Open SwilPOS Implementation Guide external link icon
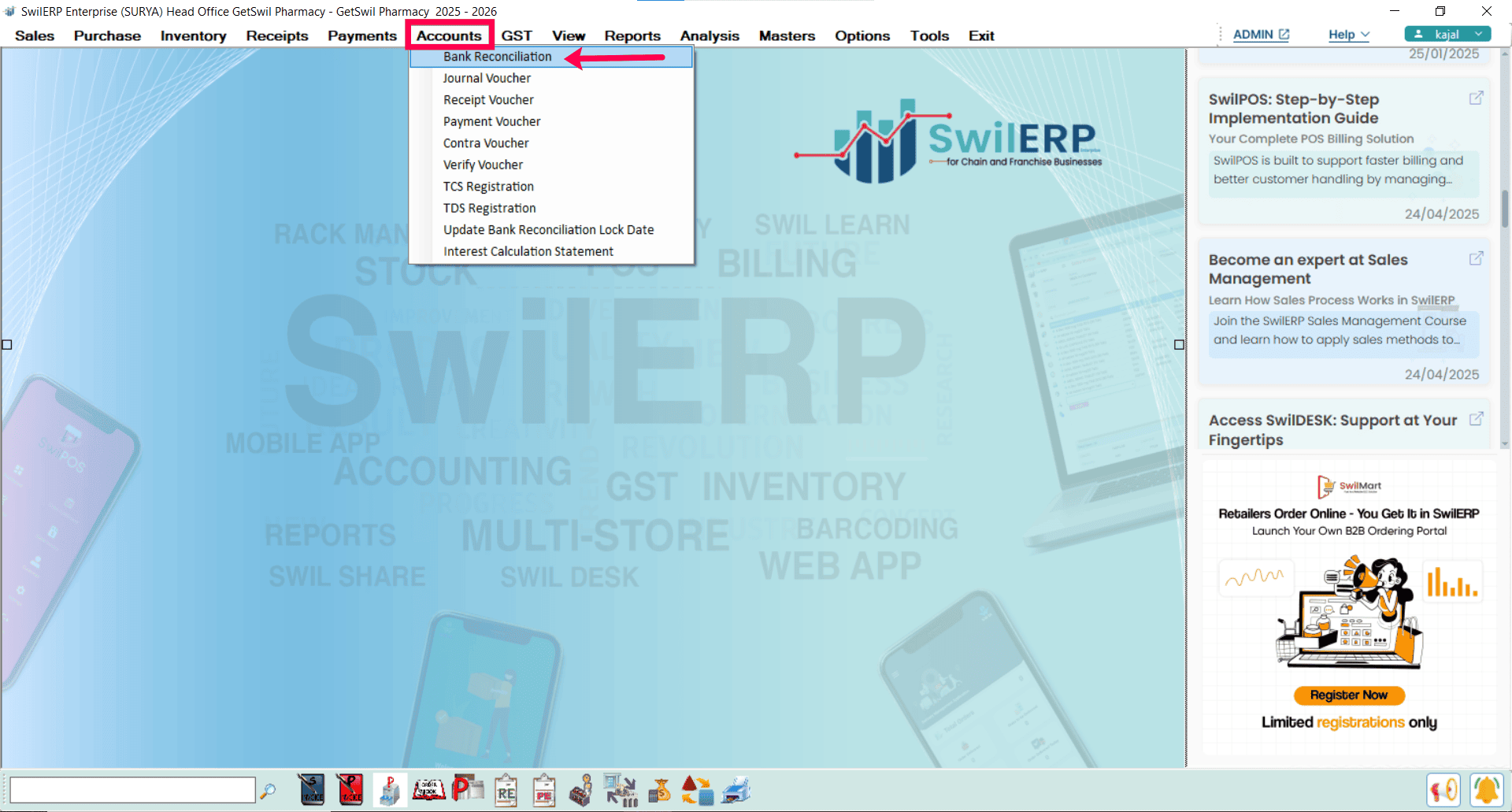Screen dimensions: 1512x812 1477,98
